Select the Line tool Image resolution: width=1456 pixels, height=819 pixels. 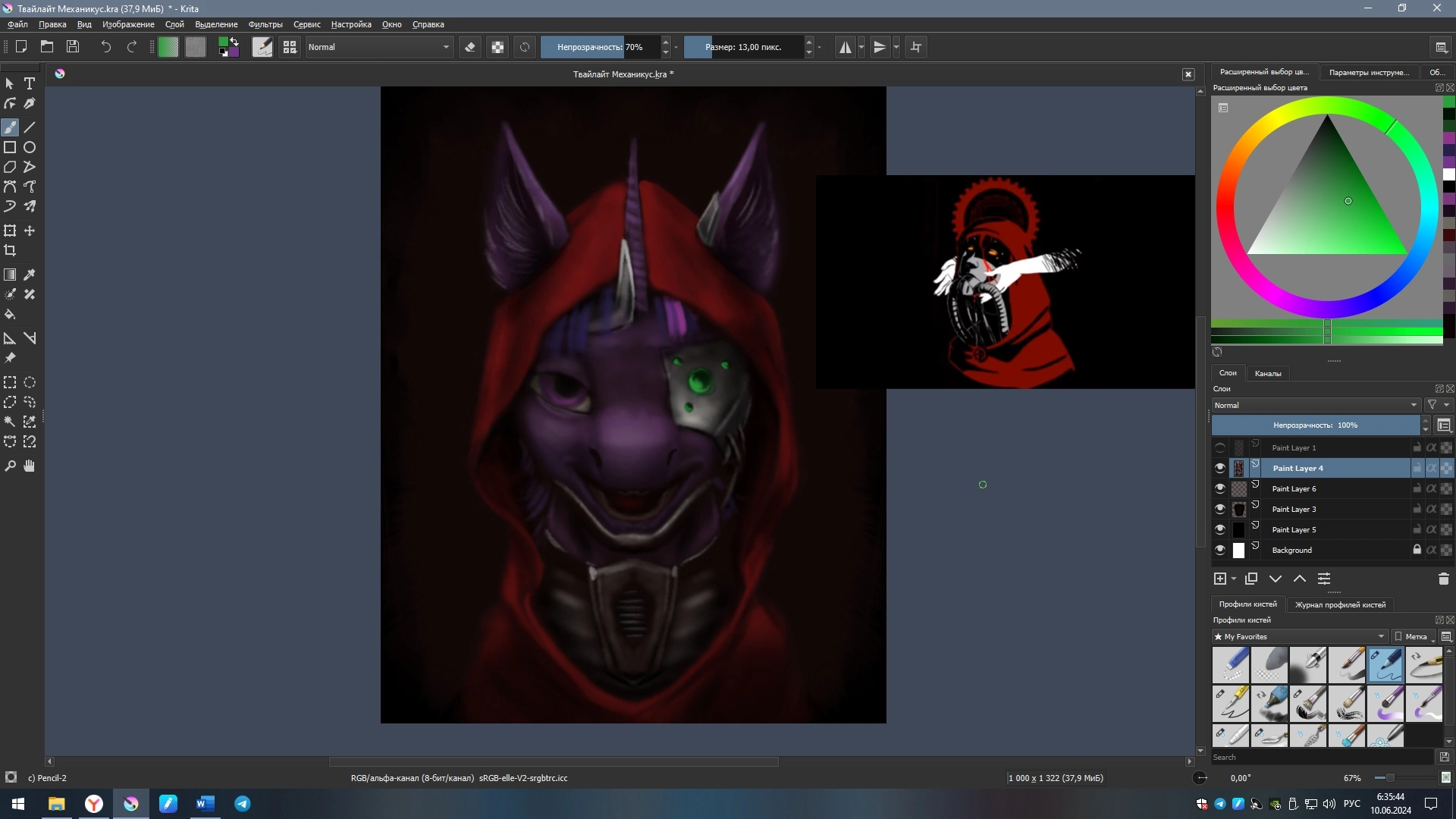30,127
